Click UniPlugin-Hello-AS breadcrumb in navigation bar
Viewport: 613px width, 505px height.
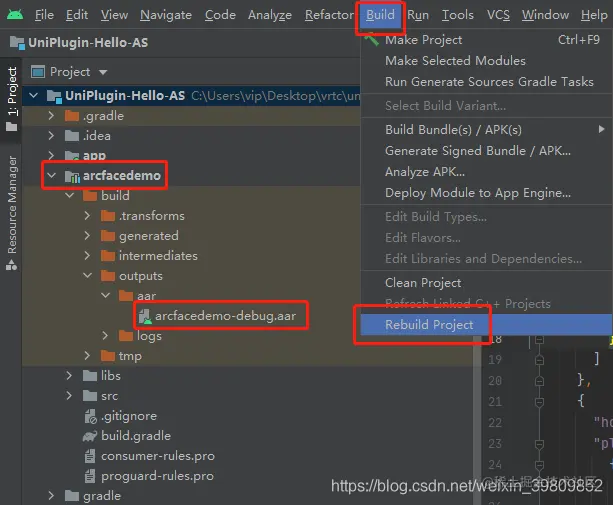[88, 42]
